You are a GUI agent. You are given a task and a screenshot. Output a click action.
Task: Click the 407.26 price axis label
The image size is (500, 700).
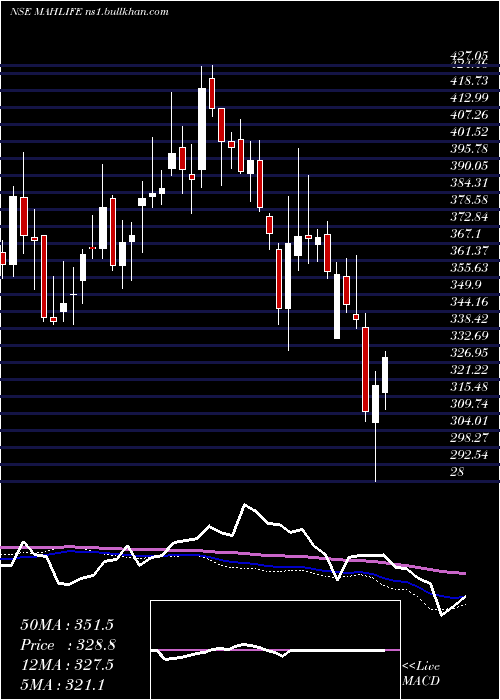click(x=469, y=115)
